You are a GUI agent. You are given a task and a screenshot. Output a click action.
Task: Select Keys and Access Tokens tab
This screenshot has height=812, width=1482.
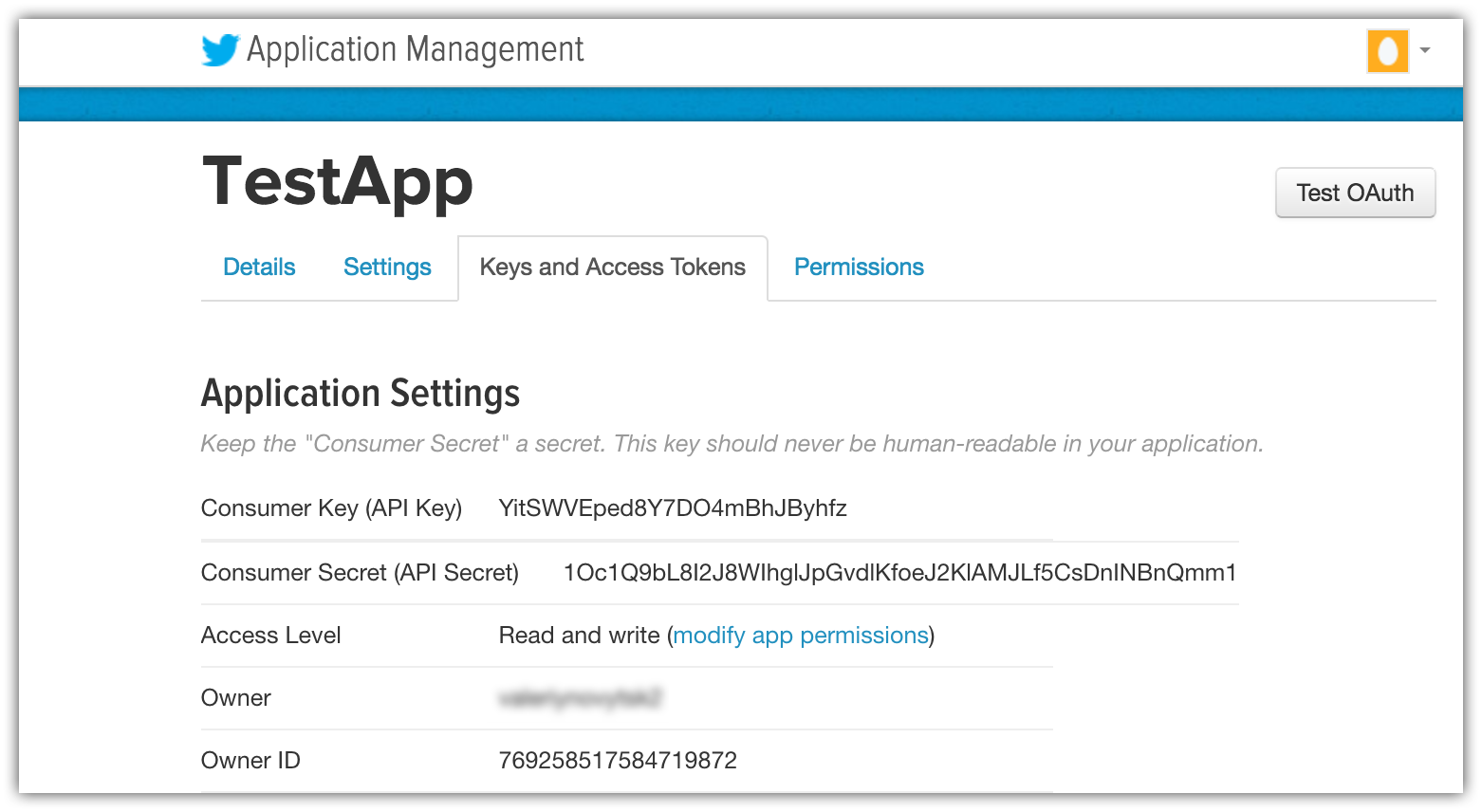click(613, 268)
